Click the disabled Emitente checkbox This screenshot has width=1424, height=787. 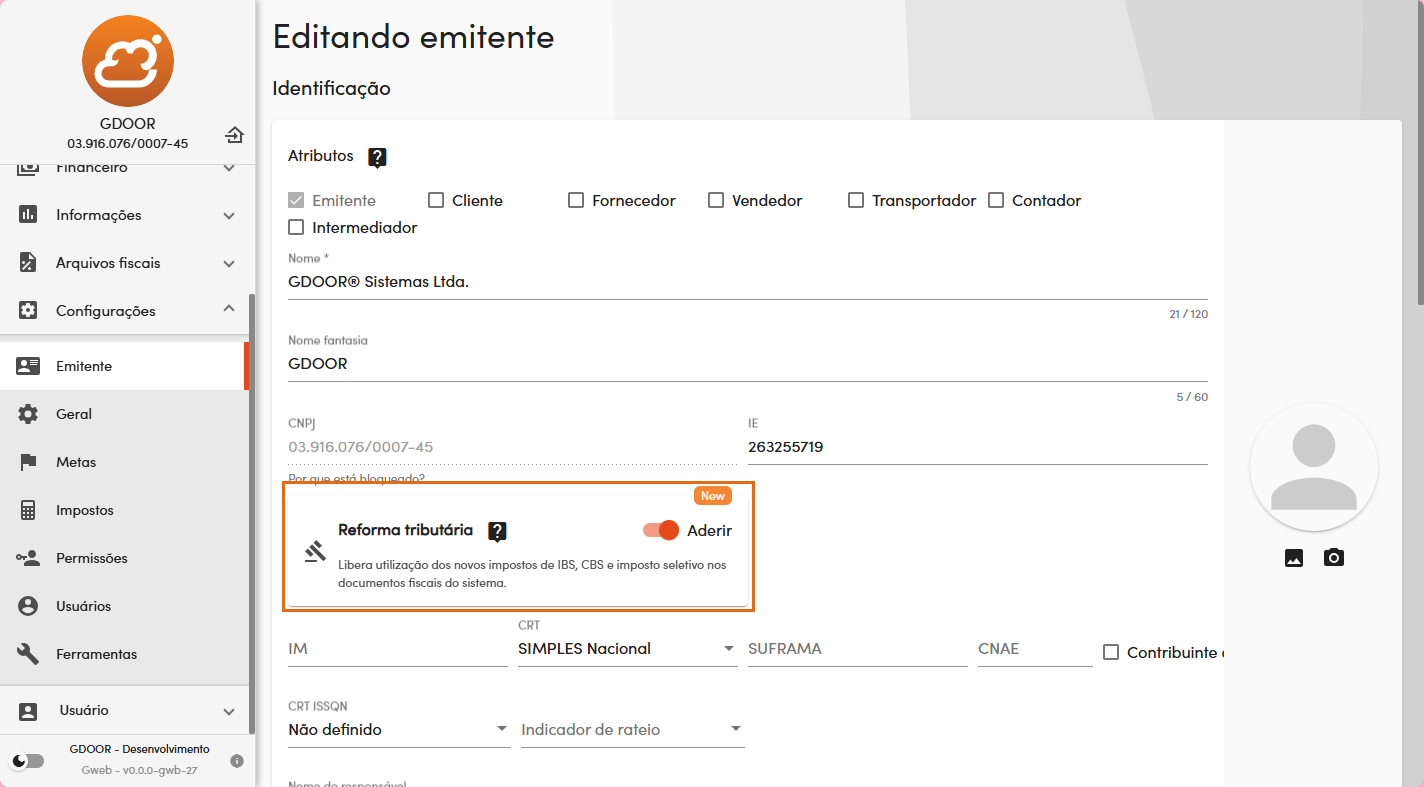tap(296, 200)
